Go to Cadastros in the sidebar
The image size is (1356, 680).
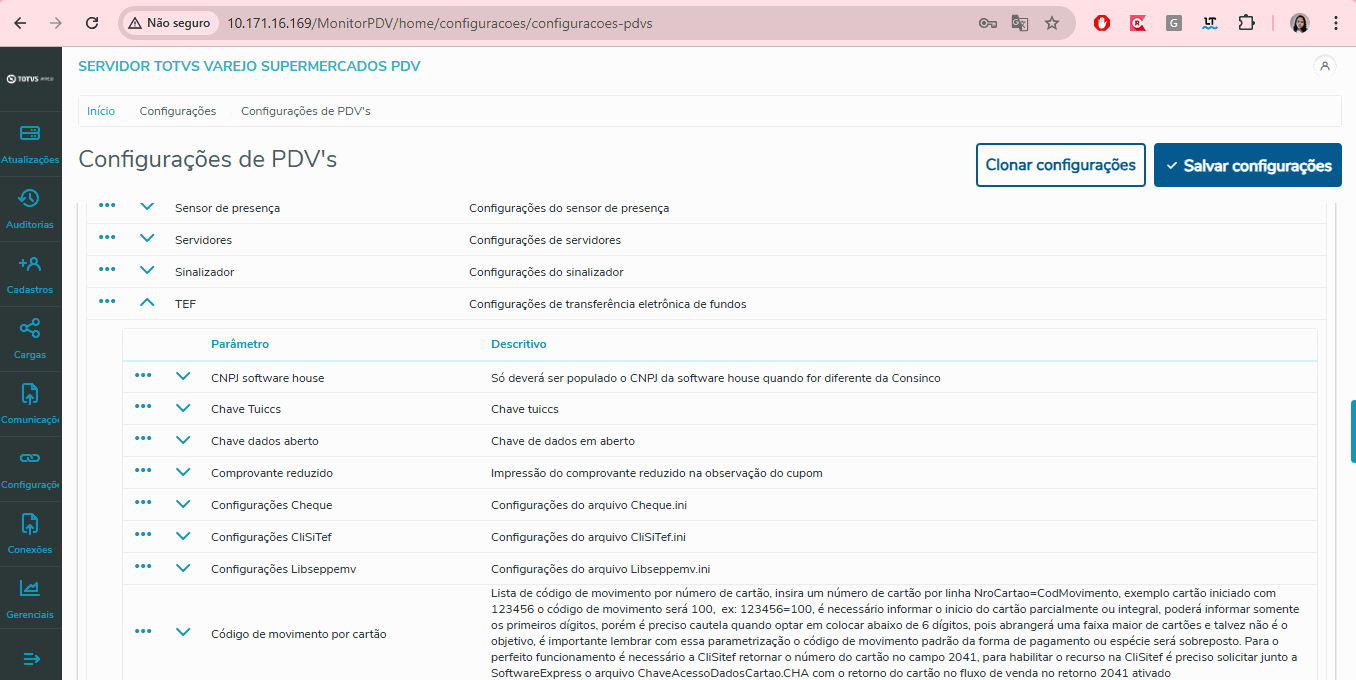click(x=30, y=273)
